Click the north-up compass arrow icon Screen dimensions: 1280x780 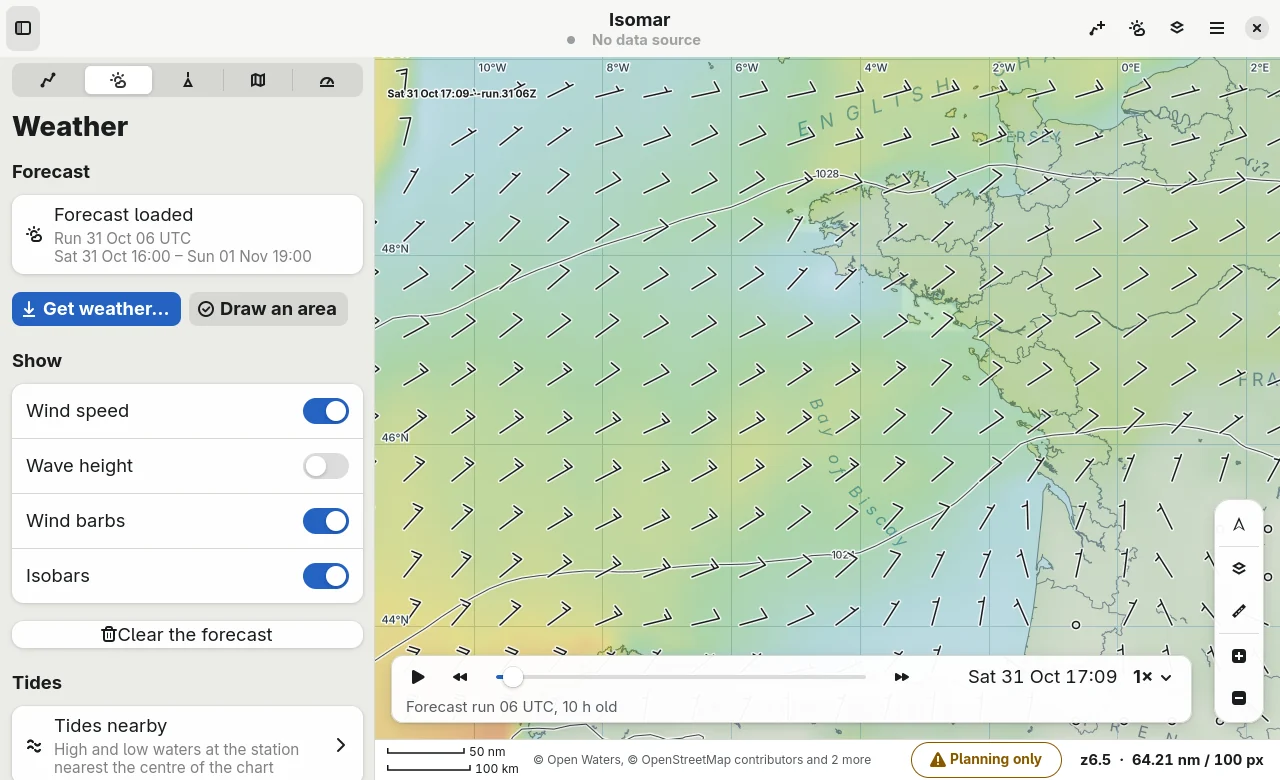1239,525
